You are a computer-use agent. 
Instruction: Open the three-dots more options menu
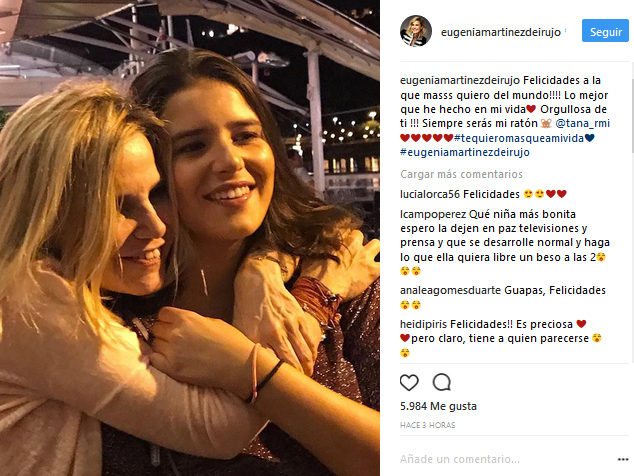coord(623,459)
